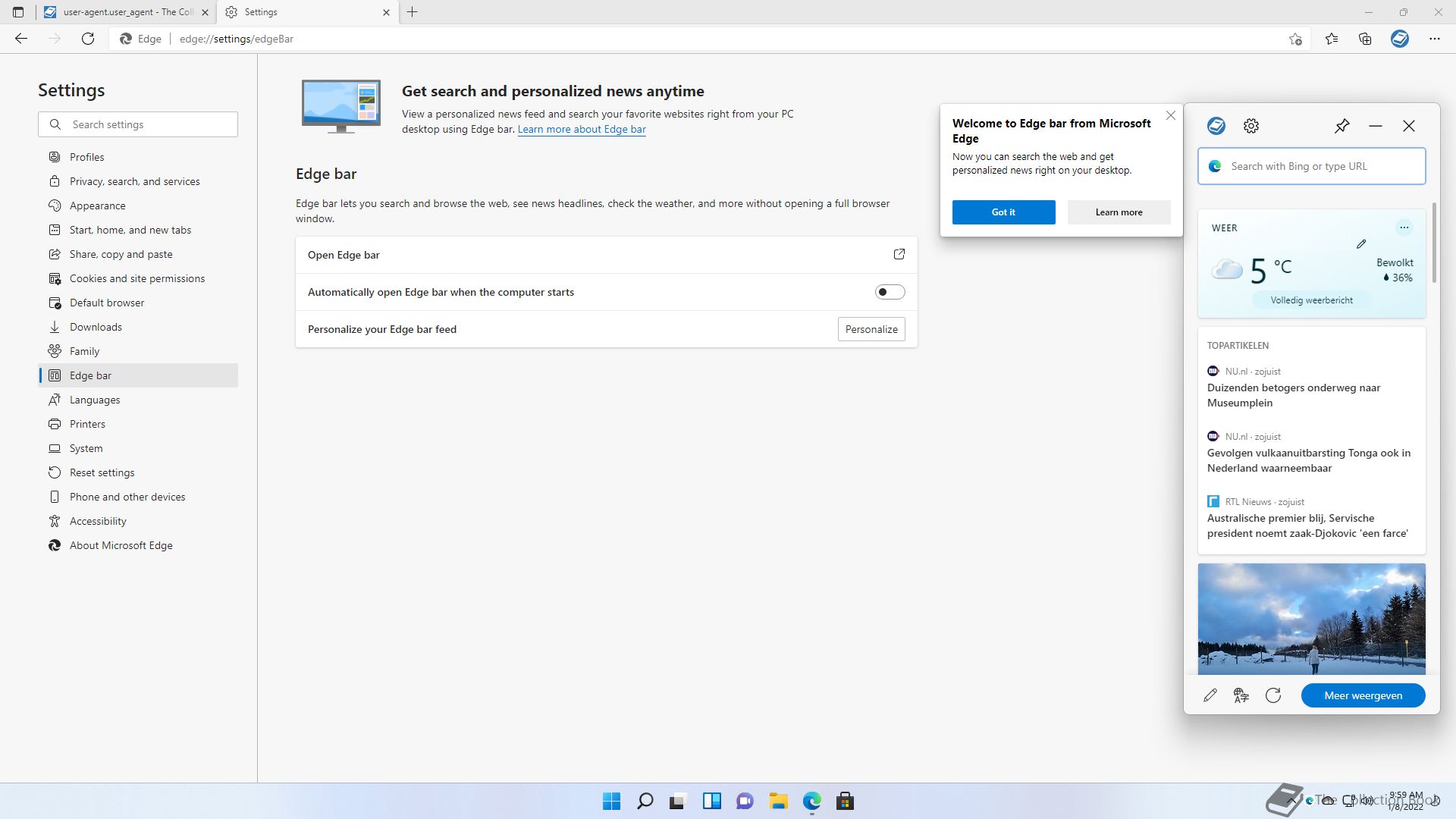Open Edge bar settings gear icon
The width and height of the screenshot is (1456, 819).
[x=1251, y=126]
